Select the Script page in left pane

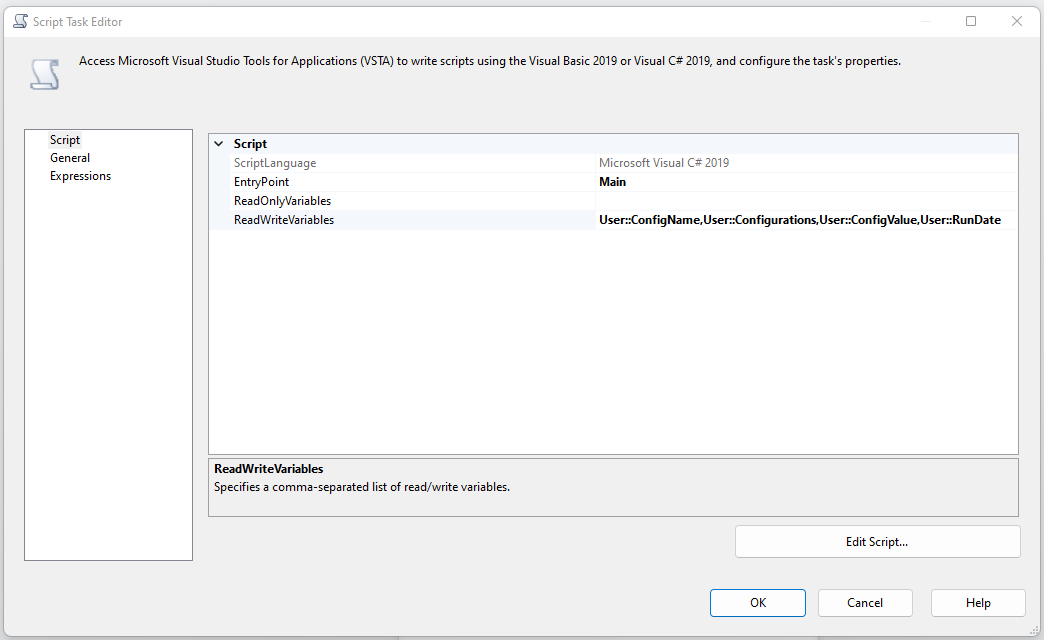pos(65,140)
